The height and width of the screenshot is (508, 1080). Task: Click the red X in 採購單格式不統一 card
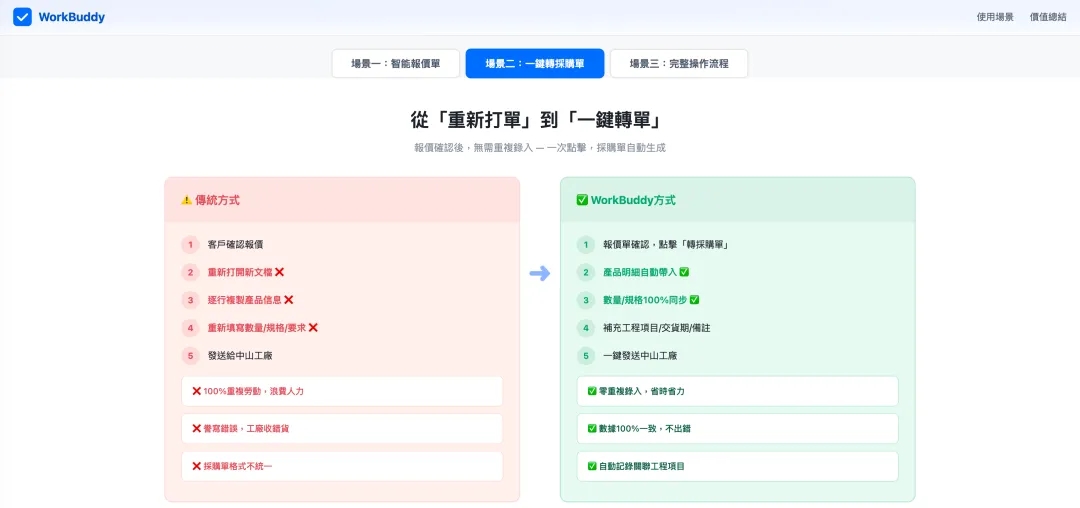(x=196, y=466)
